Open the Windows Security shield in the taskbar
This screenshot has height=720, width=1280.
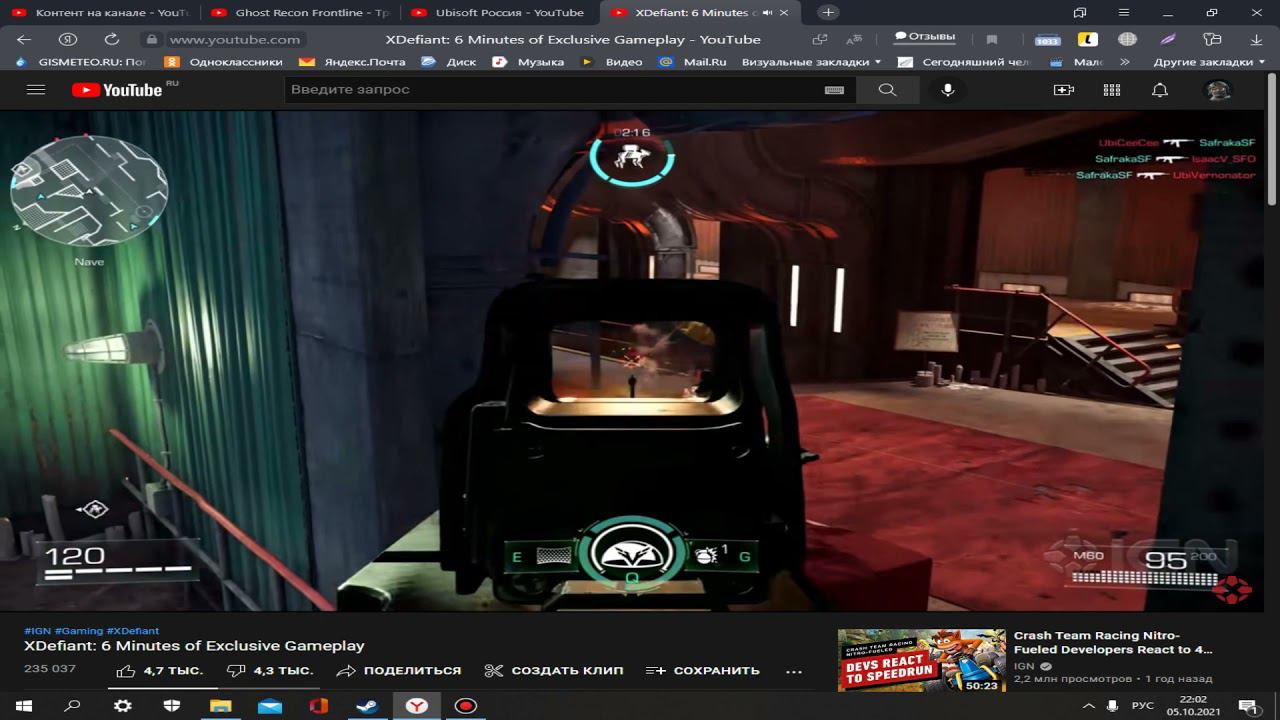pos(171,706)
